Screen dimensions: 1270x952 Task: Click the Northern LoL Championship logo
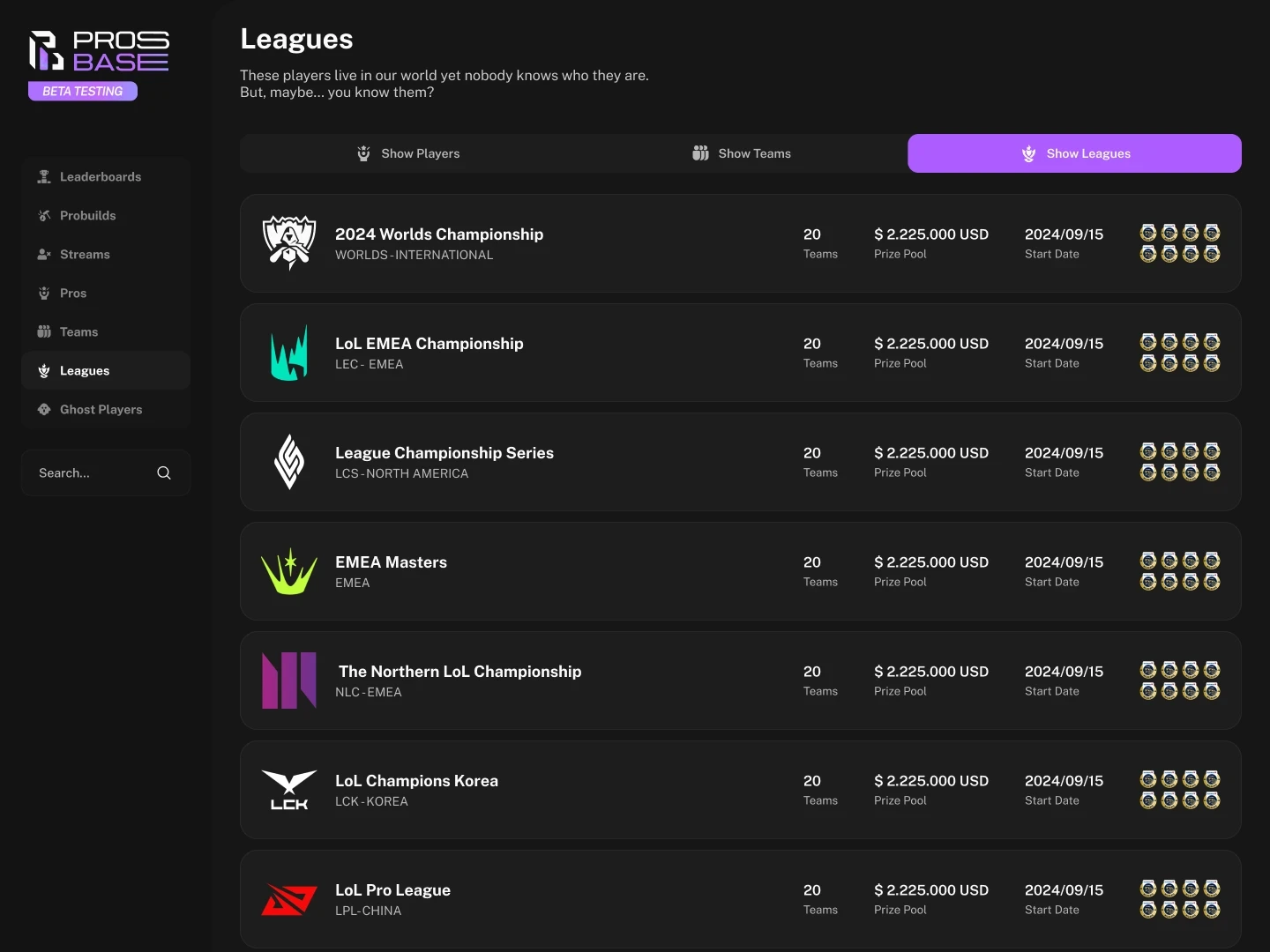pos(289,681)
